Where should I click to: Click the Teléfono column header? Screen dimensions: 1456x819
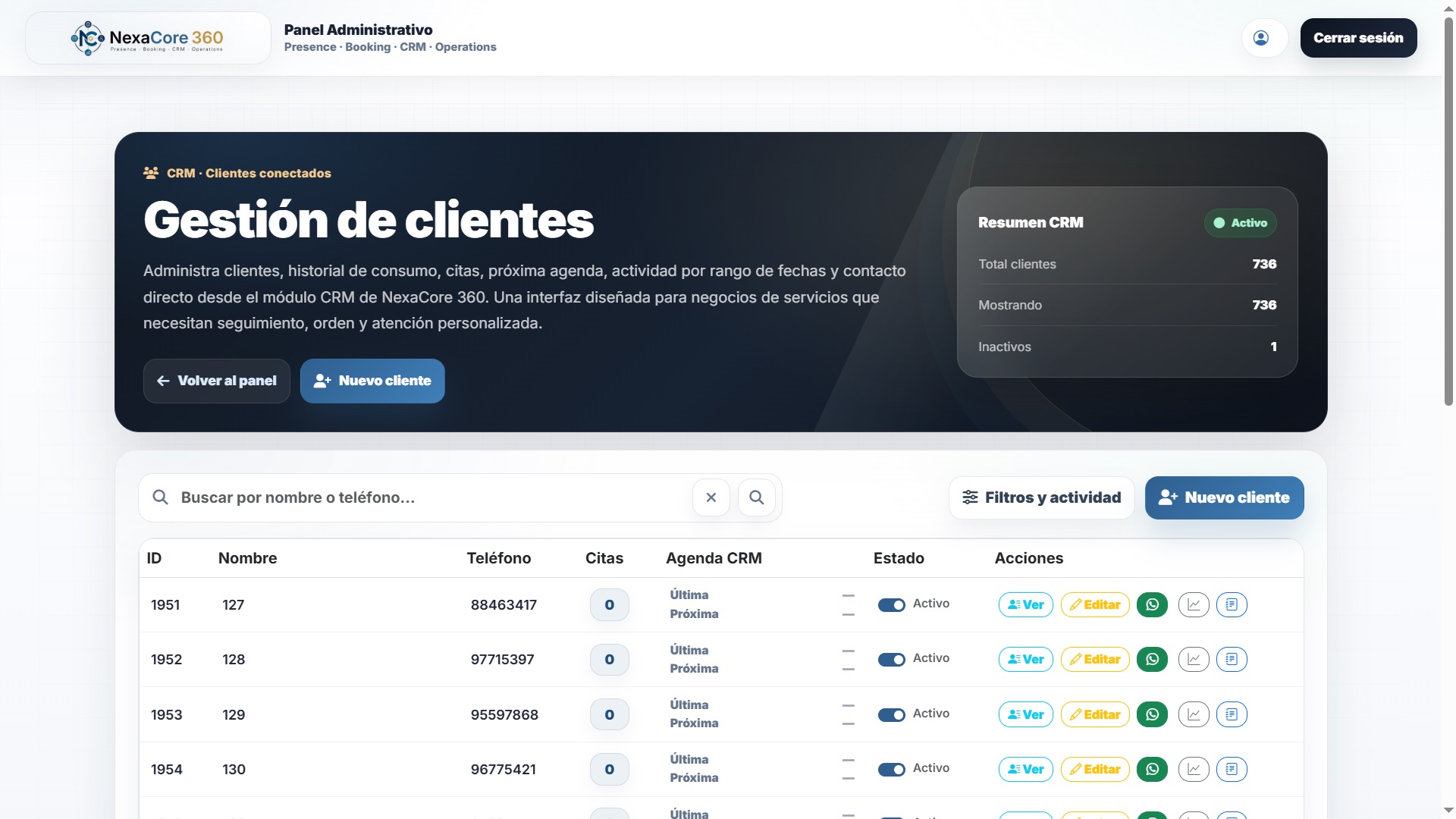coord(499,558)
